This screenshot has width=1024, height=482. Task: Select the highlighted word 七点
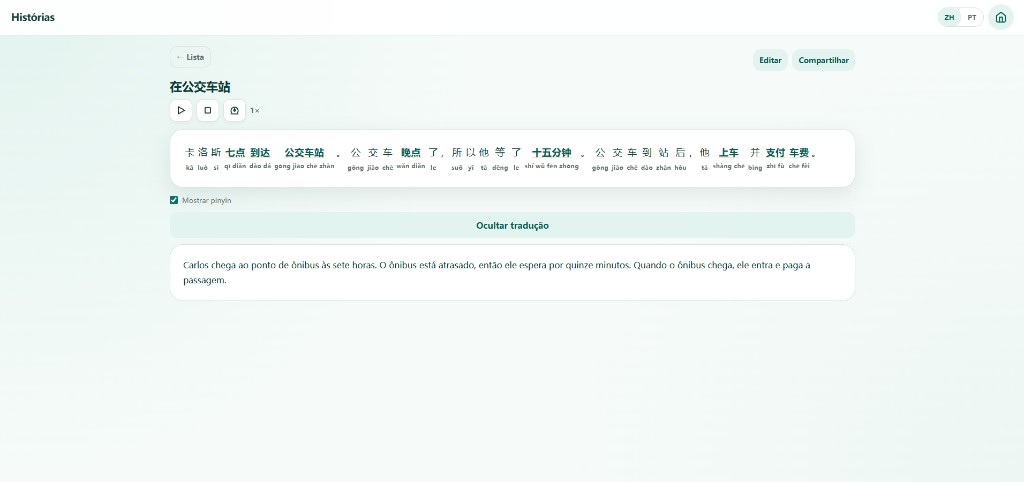click(x=235, y=153)
